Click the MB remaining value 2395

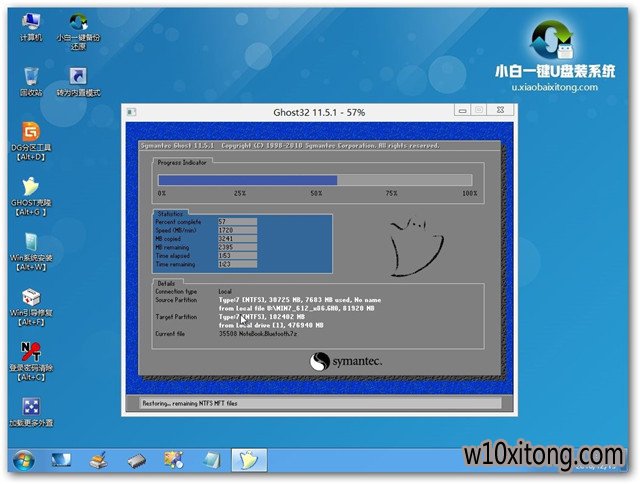pos(237,247)
